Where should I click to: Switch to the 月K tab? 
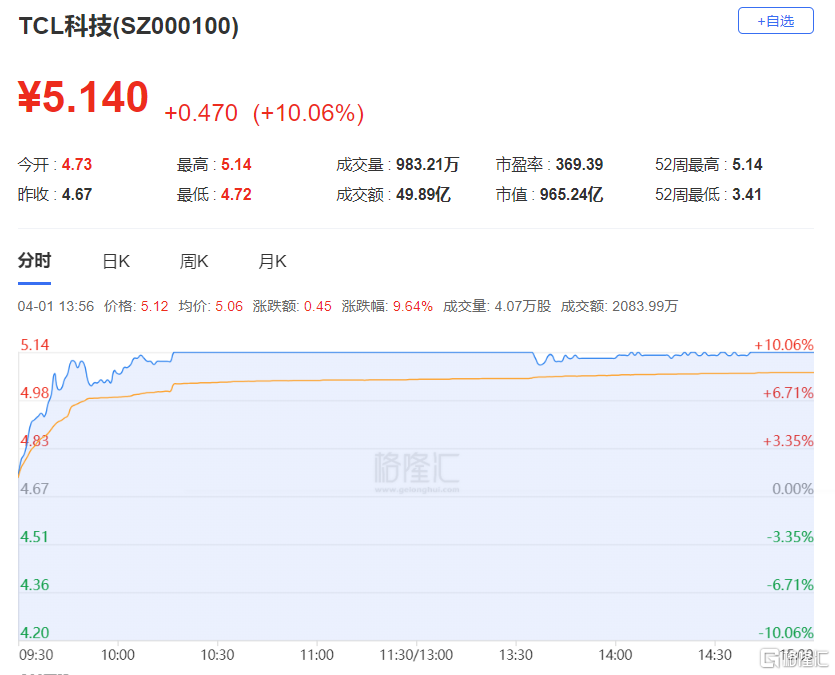[x=272, y=261]
